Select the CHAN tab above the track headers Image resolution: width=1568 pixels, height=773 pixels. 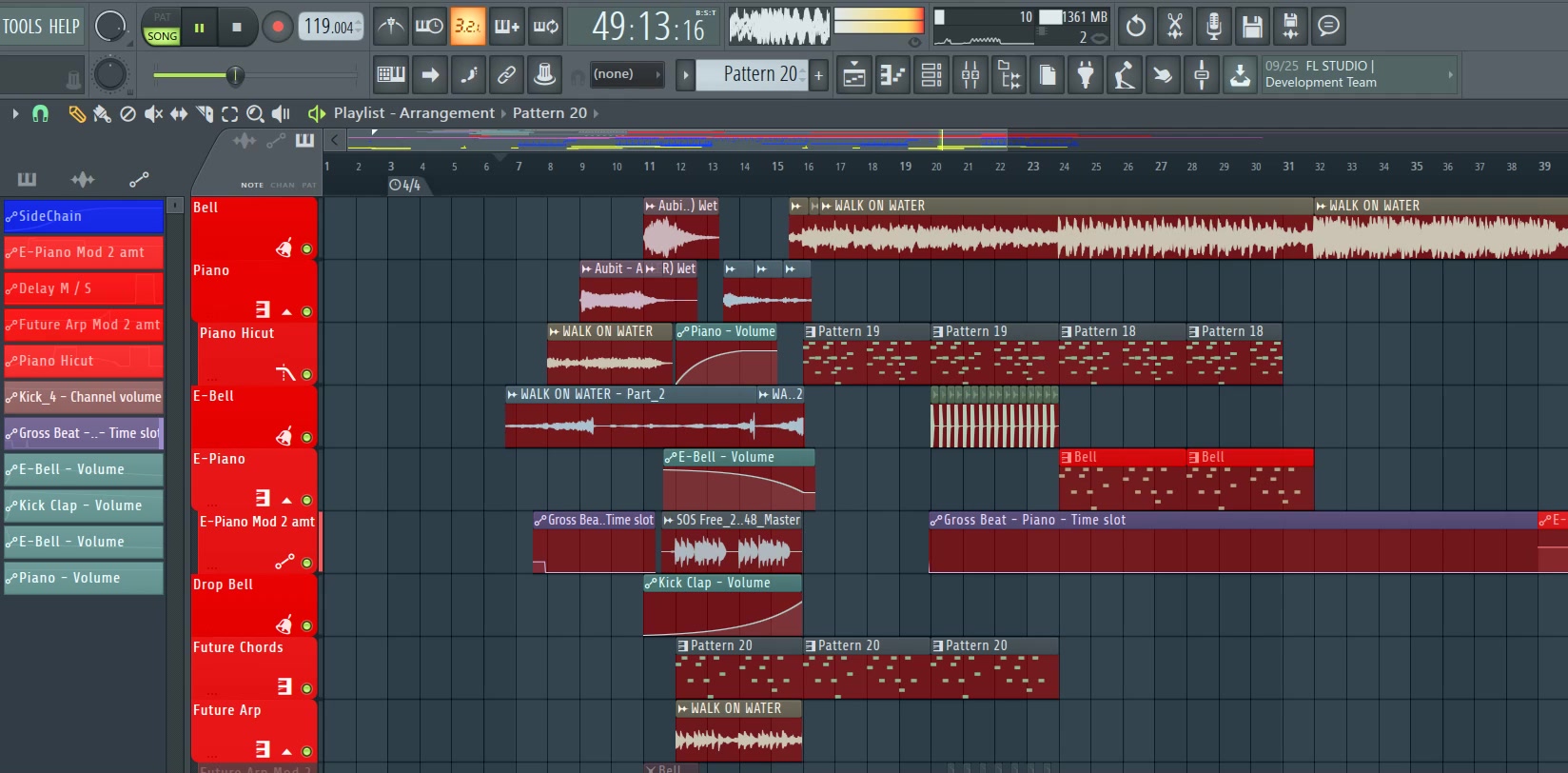283,186
